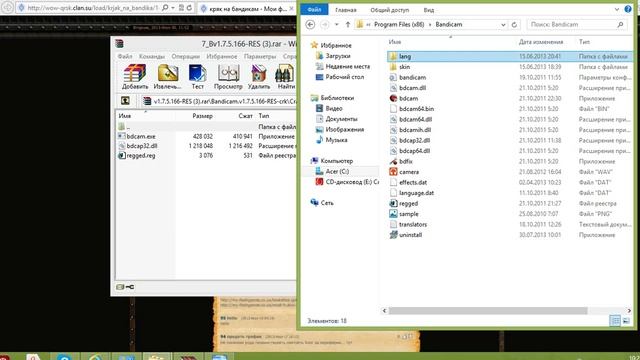Open Недавние места in navigation pane
The image size is (640, 360).
tap(347, 66)
